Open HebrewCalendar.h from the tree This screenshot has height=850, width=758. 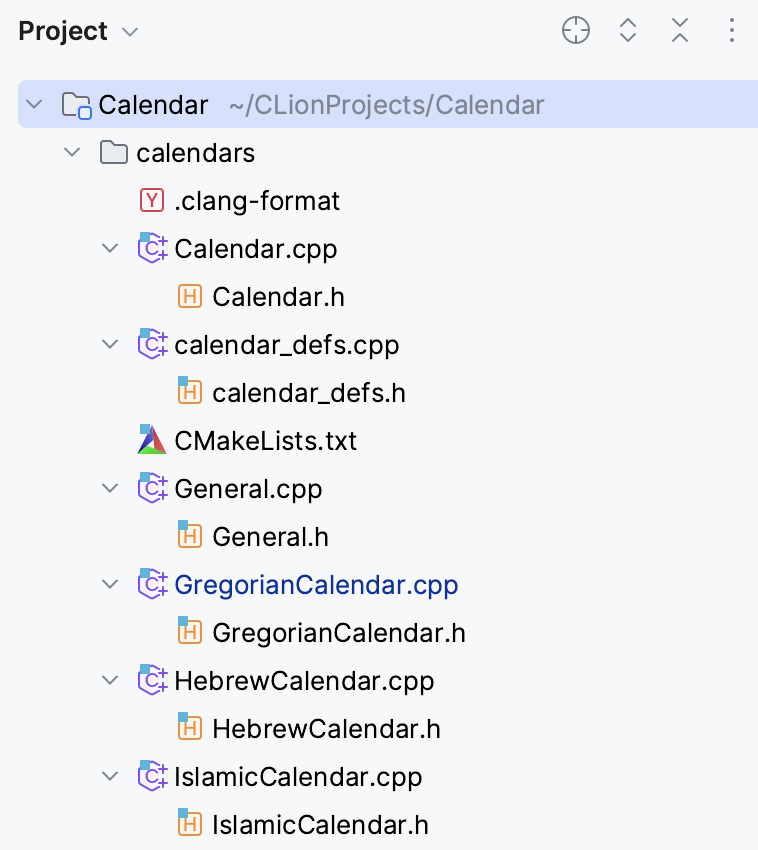(326, 728)
